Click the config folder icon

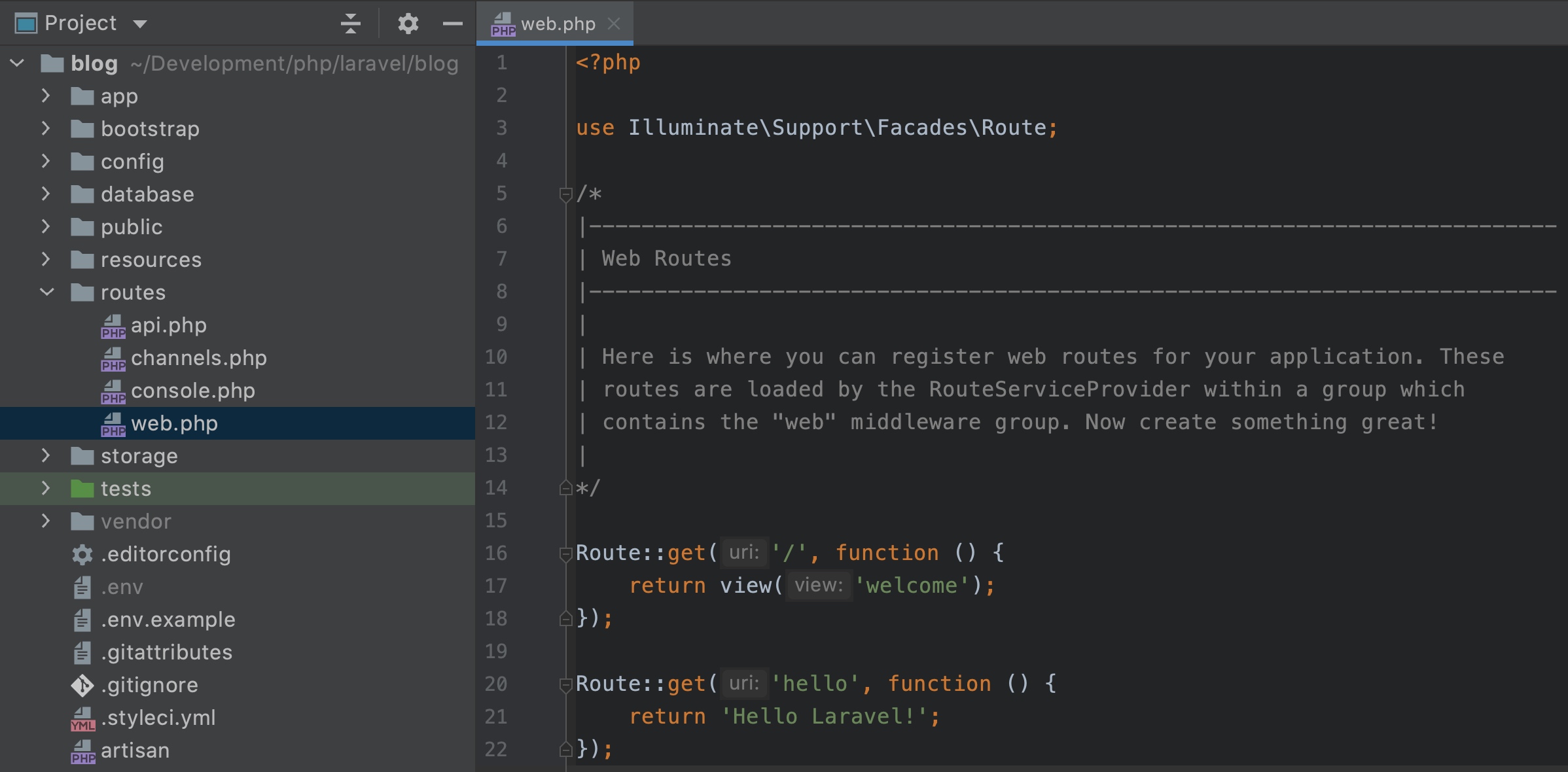tap(82, 162)
